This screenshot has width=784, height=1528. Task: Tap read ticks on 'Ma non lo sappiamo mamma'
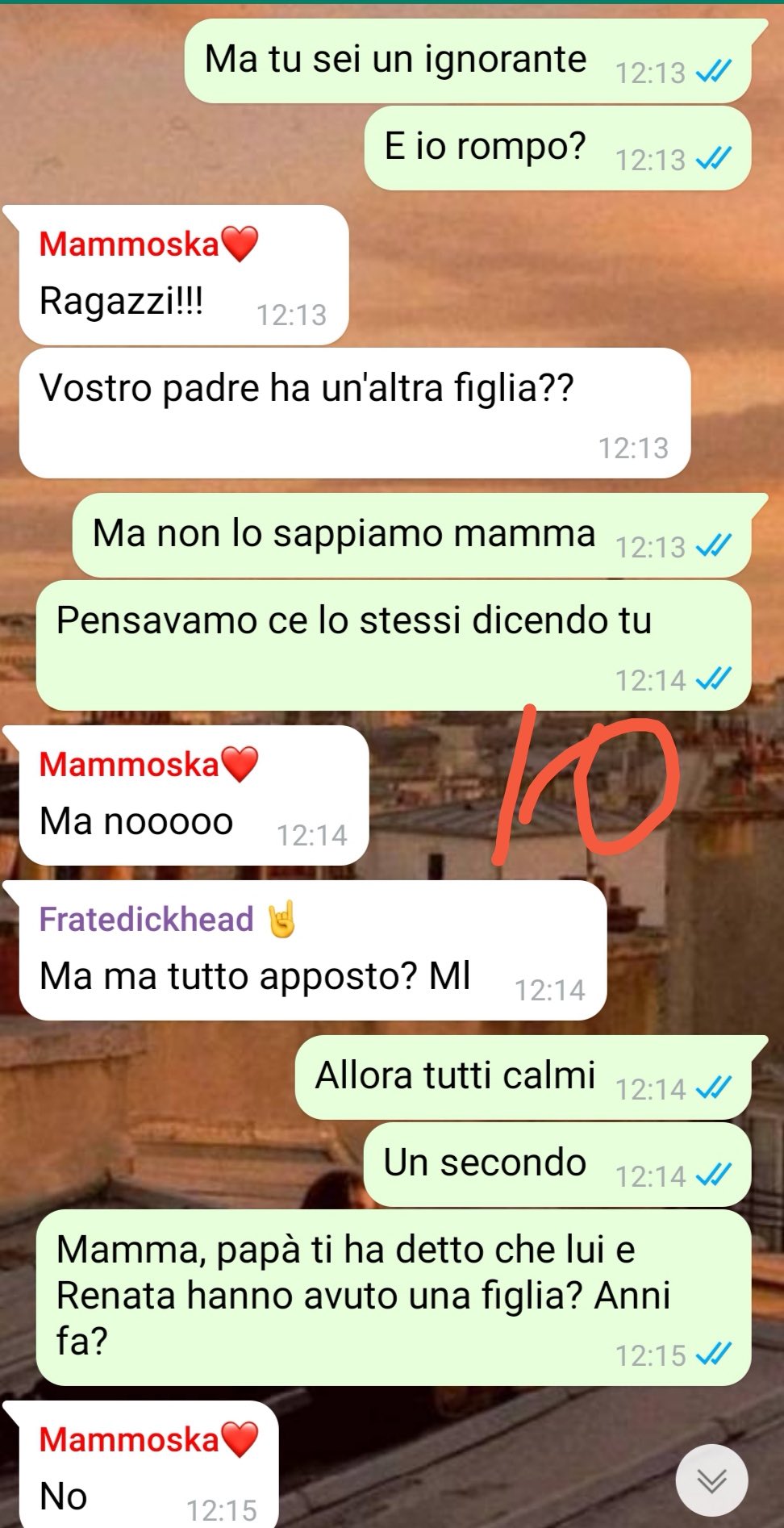713,547
